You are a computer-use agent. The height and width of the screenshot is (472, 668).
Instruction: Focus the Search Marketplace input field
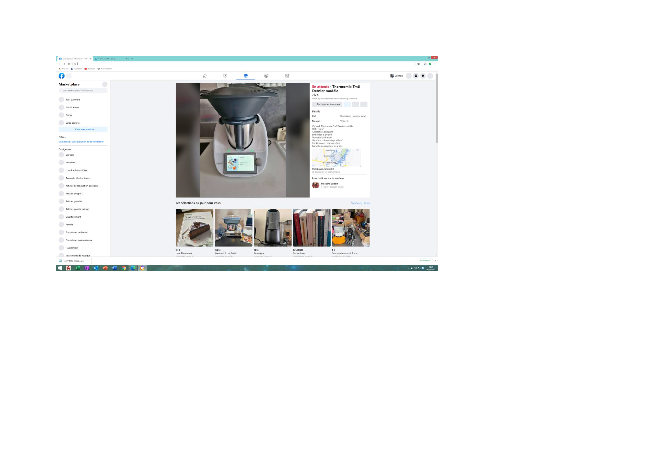pos(83,90)
